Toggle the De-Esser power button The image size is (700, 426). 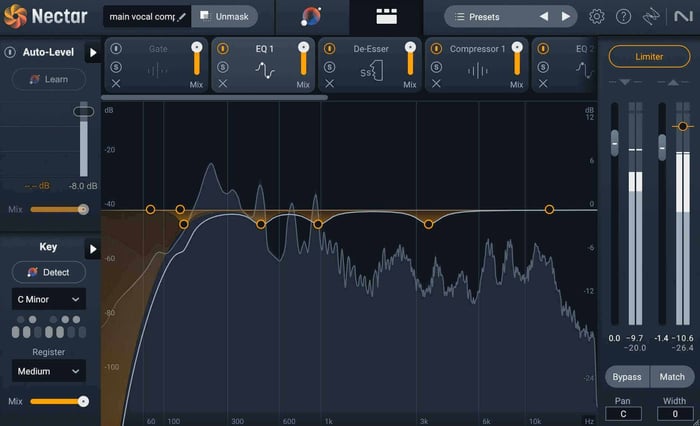tap(329, 48)
